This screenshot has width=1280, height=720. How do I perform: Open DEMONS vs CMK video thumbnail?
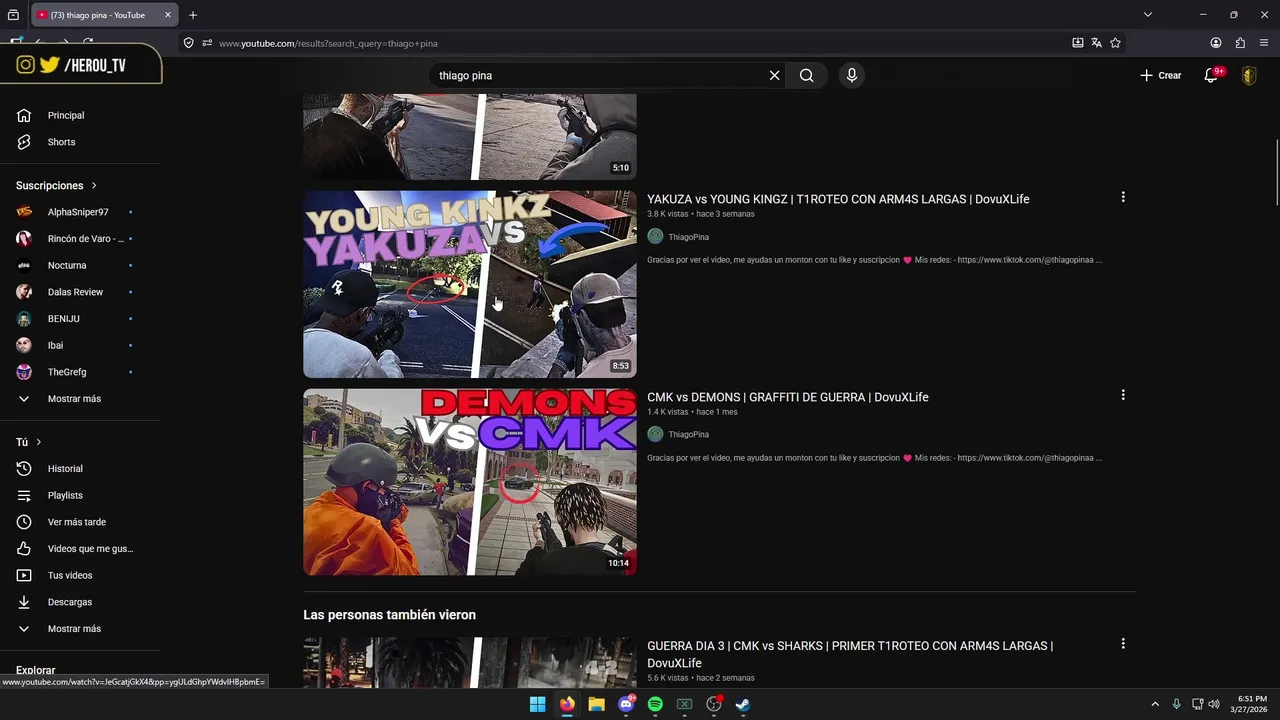click(470, 482)
